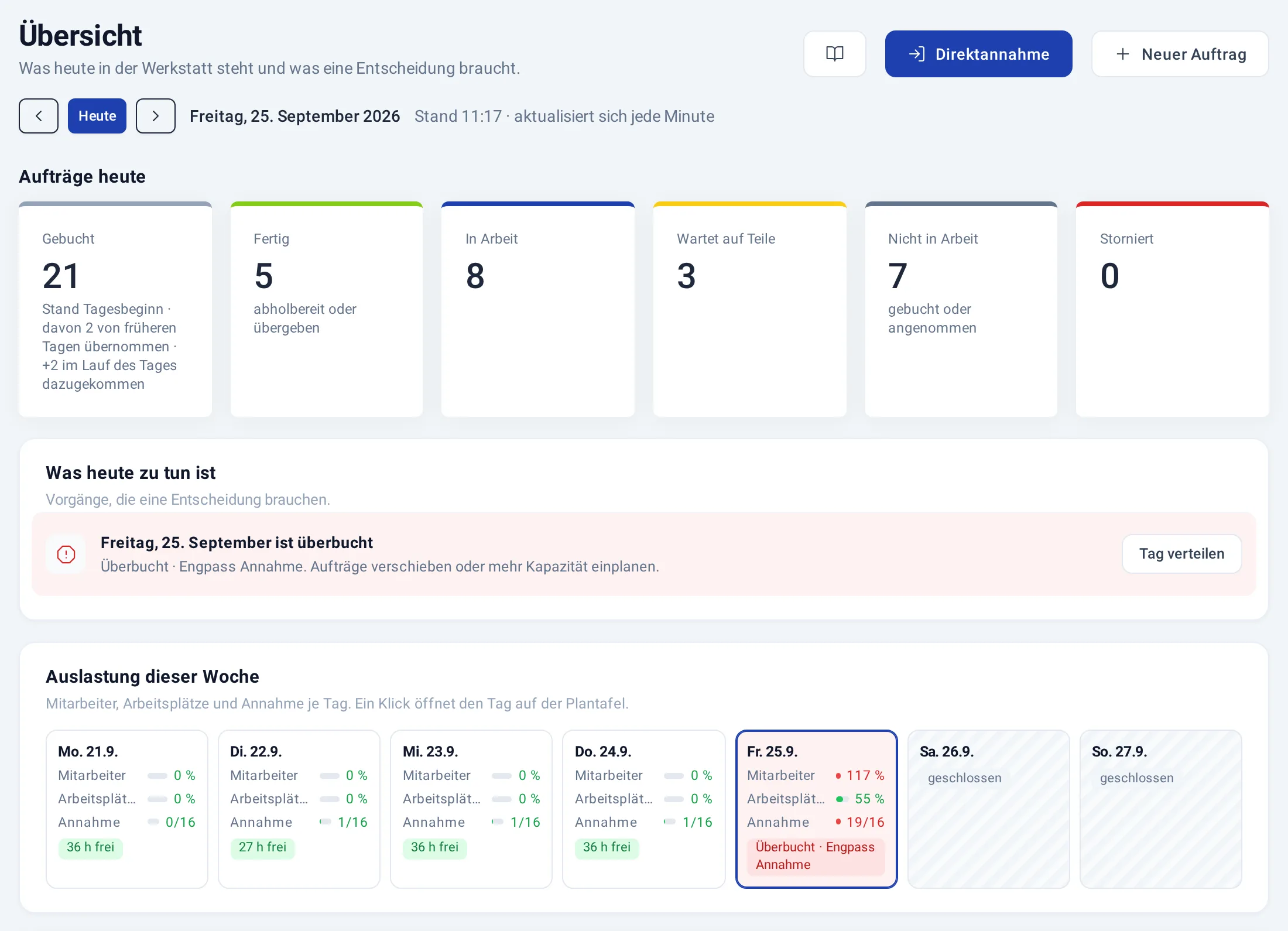
Task: Open Sunday So. 27.9. closed day card
Action: pyautogui.click(x=1161, y=809)
